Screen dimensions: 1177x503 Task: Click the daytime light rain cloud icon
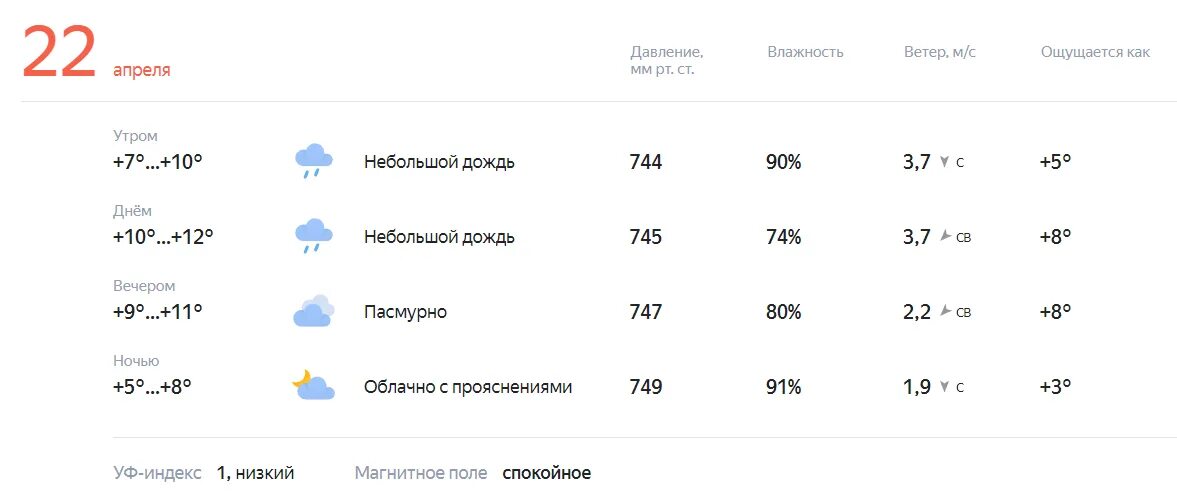(x=314, y=236)
